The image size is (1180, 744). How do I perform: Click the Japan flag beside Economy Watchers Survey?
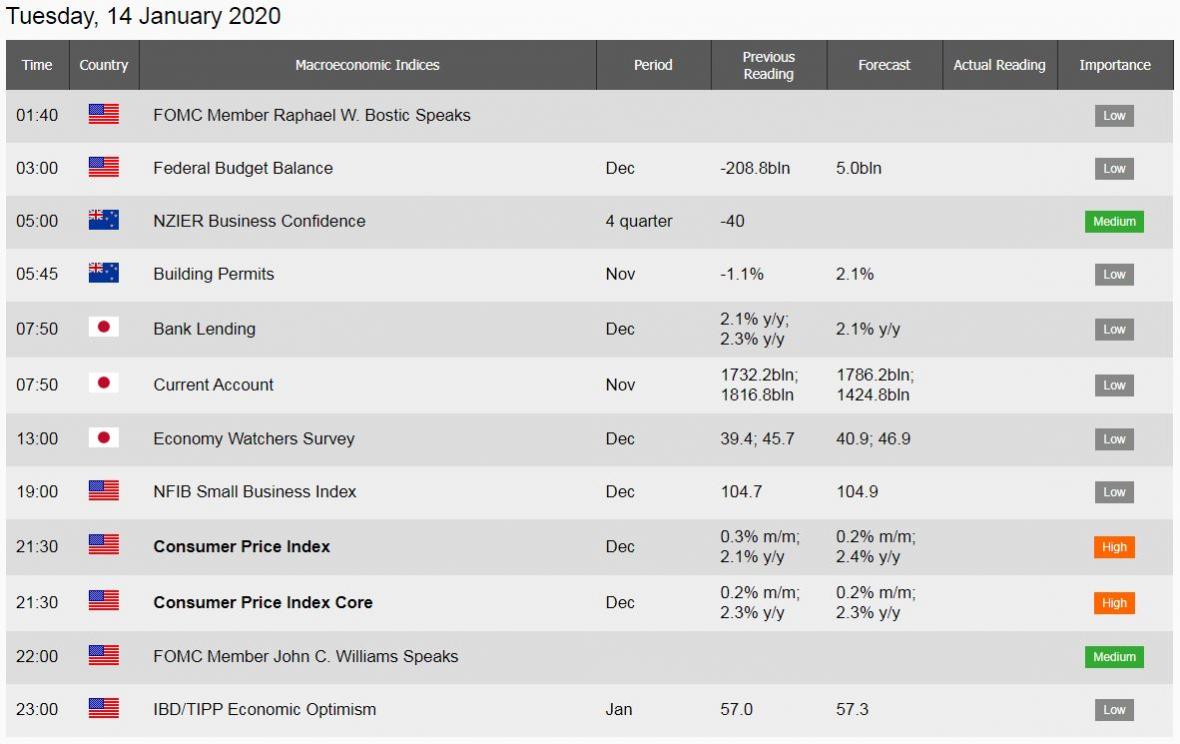tap(103, 438)
